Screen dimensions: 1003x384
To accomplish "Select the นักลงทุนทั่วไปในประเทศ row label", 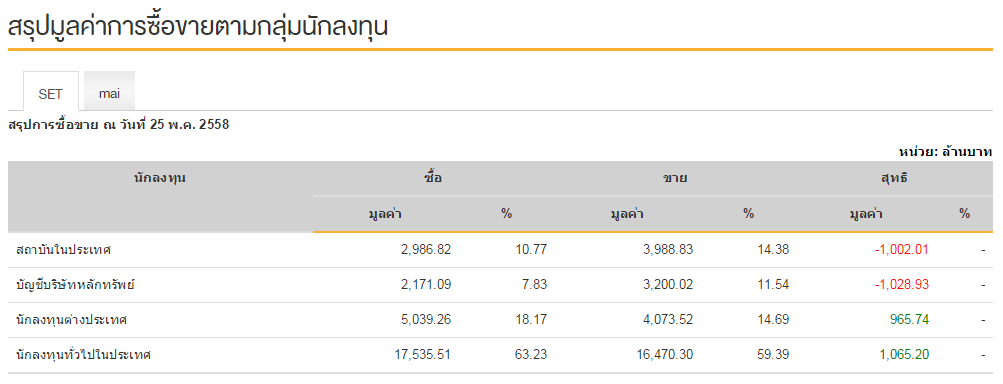I will [83, 355].
